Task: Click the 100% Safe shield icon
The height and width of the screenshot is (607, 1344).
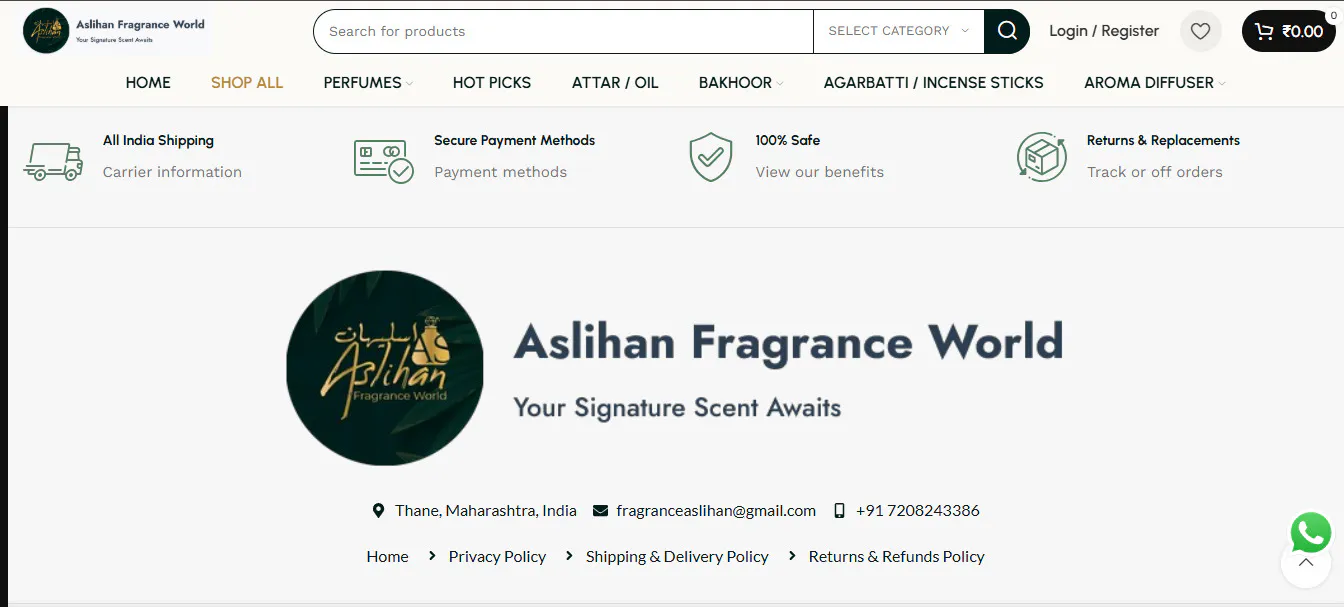Action: [x=711, y=158]
